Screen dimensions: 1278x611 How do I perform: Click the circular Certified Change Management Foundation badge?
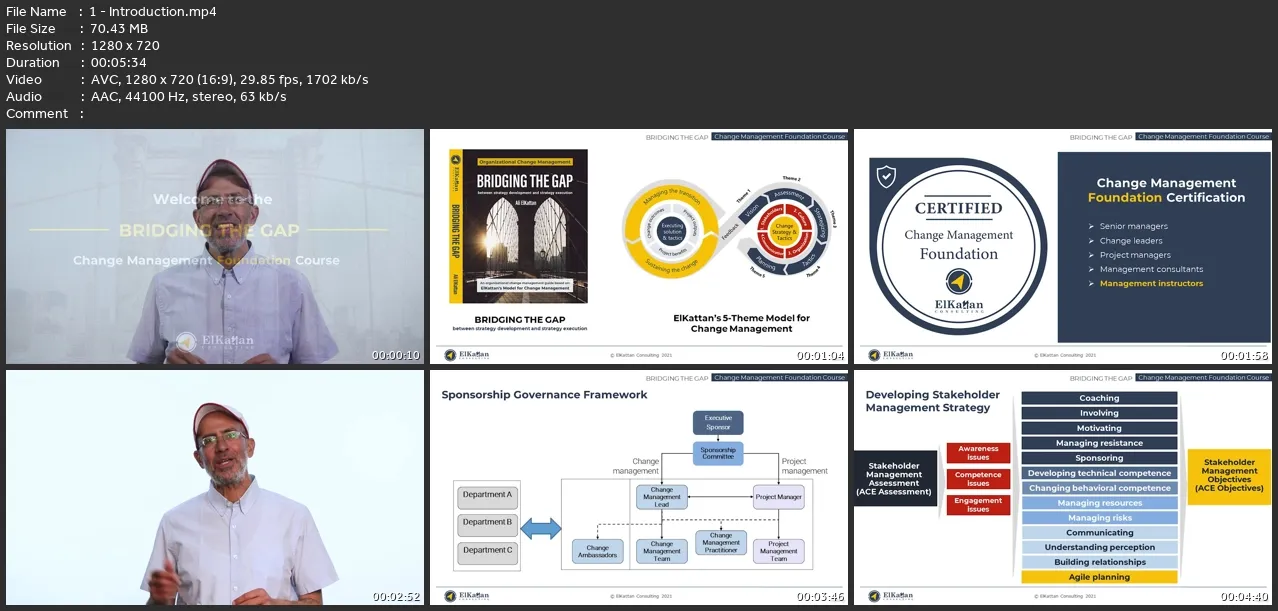[x=958, y=245]
